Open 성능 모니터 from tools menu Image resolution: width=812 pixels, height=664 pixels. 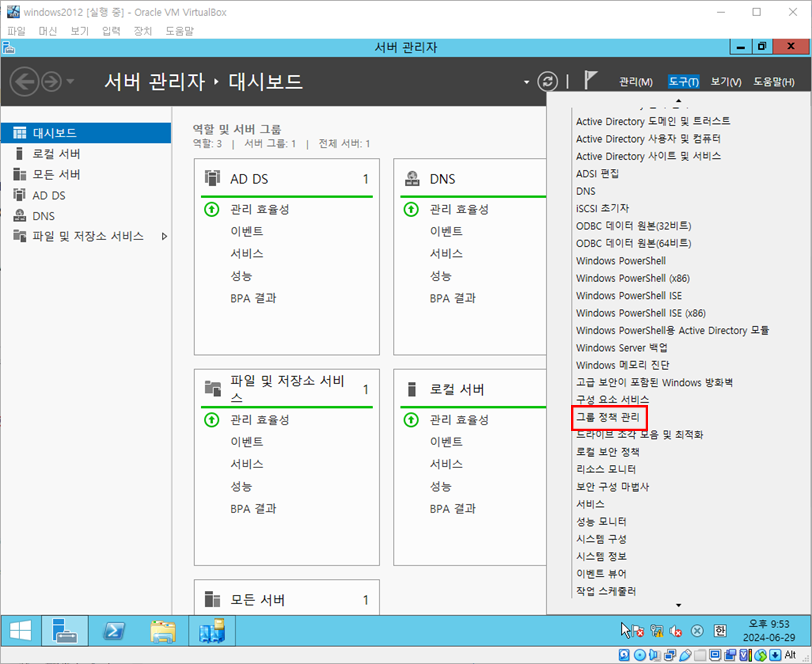click(x=601, y=521)
